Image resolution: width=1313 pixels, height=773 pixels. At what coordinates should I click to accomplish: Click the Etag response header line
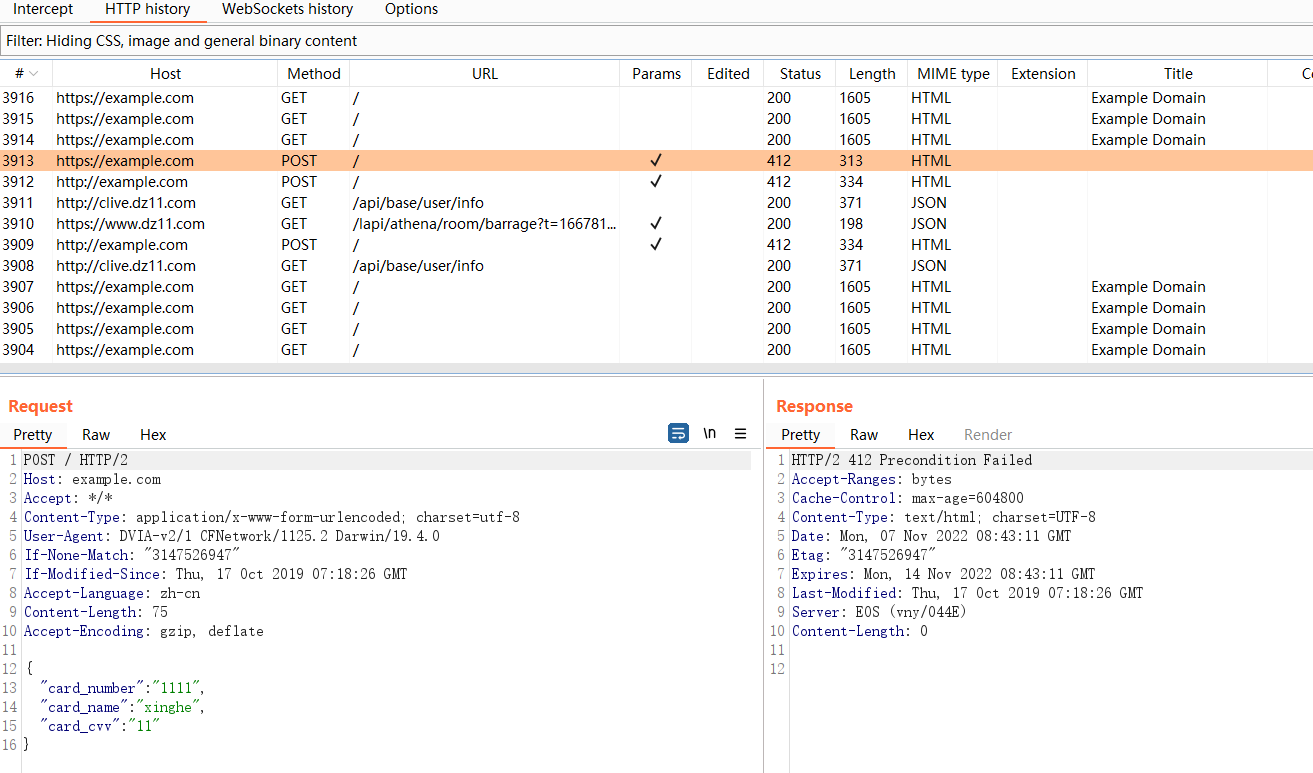point(864,555)
